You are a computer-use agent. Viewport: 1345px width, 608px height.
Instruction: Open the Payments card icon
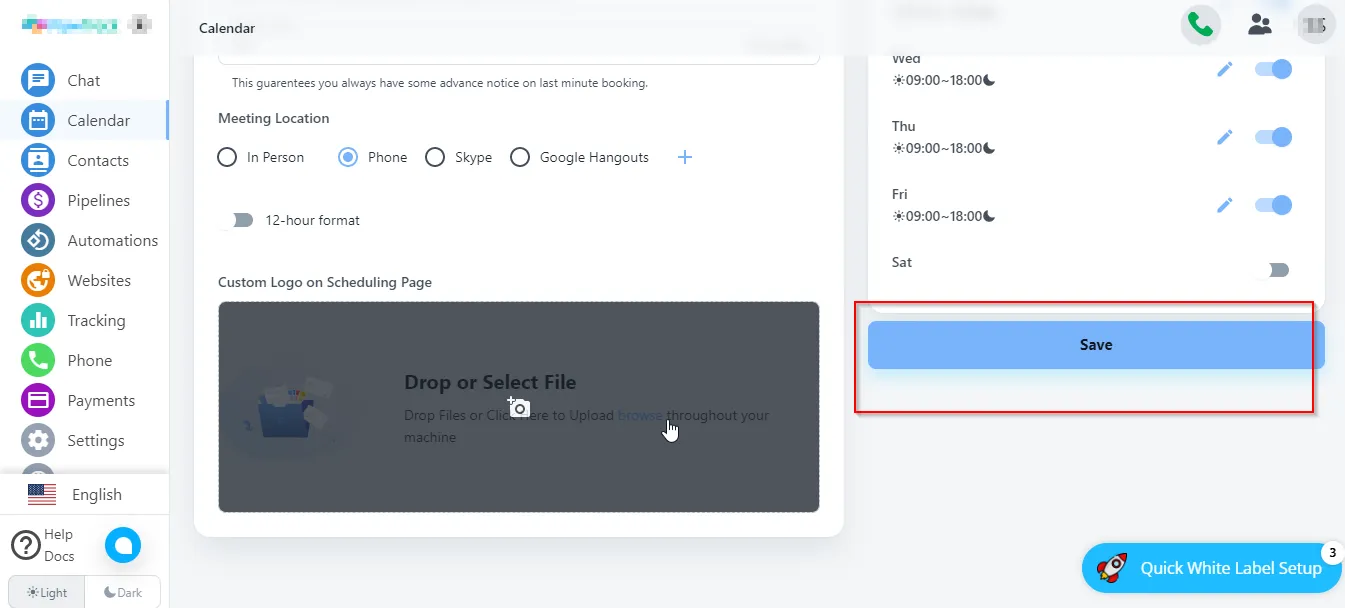[38, 400]
